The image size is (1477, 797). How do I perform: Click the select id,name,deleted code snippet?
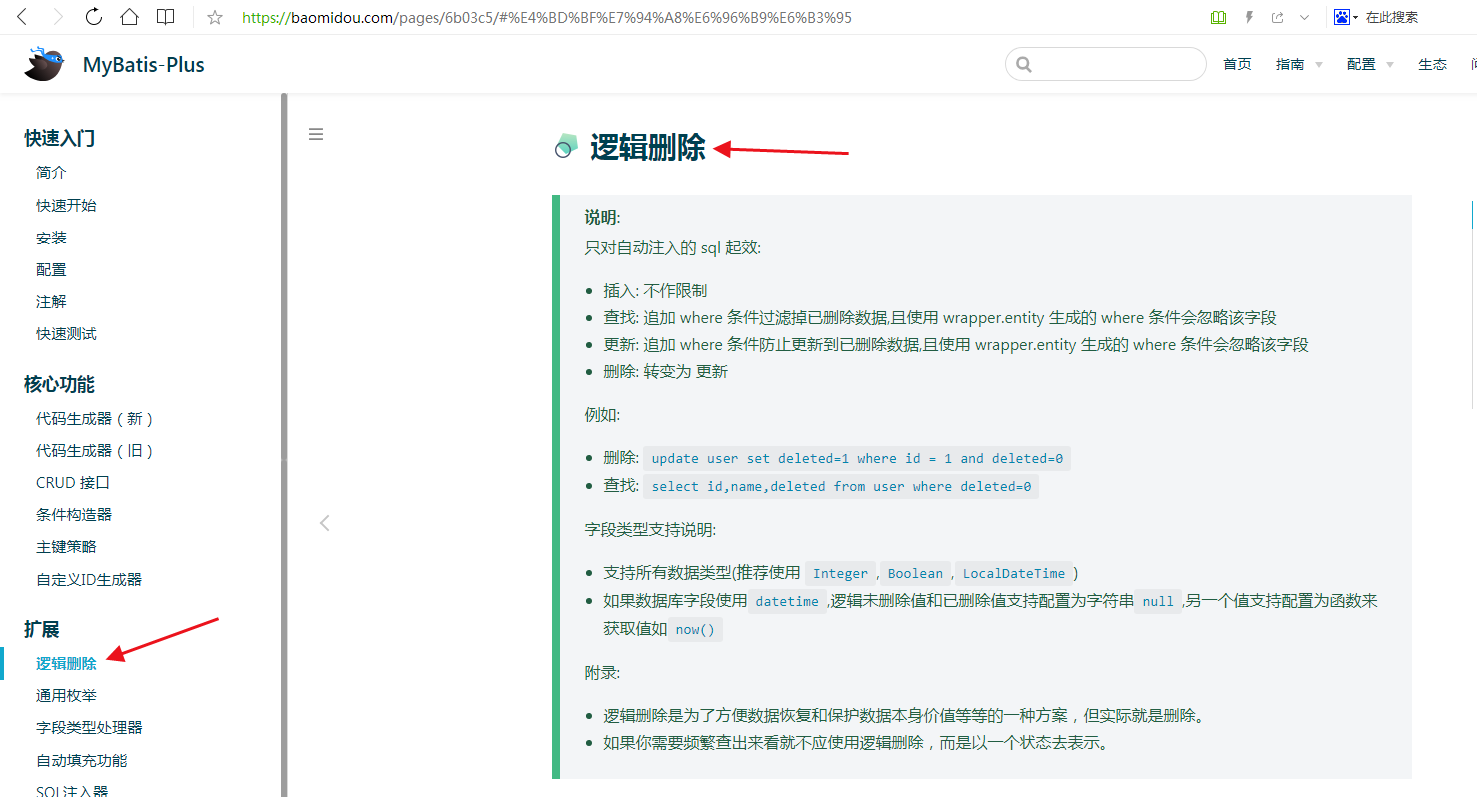point(841,487)
